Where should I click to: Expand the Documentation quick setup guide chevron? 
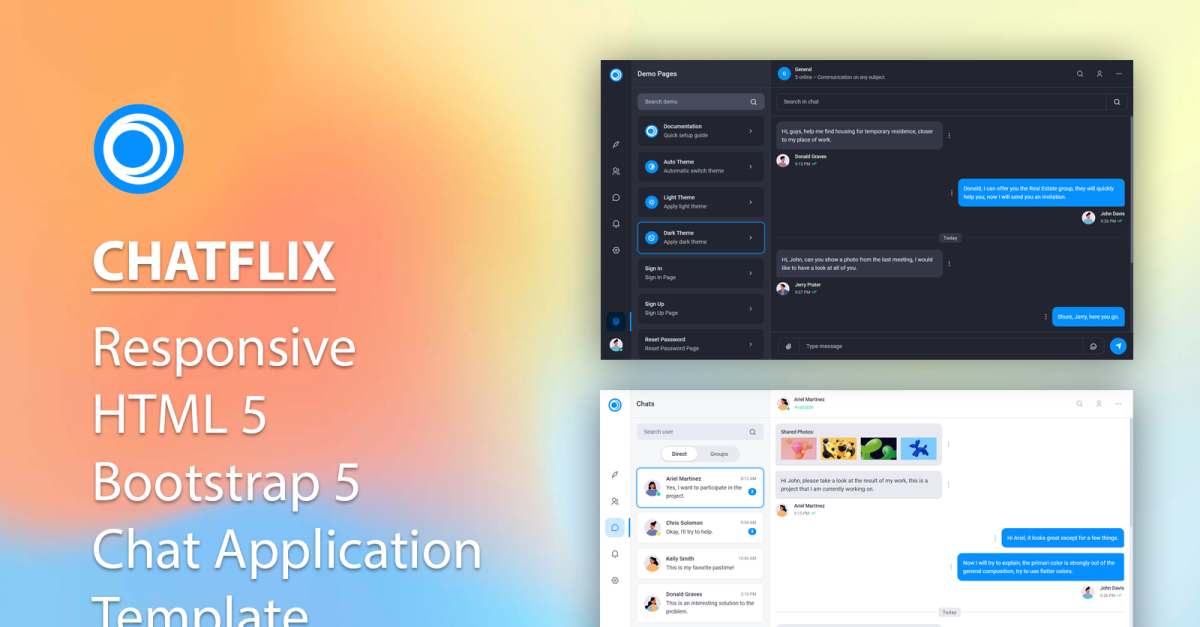pos(751,131)
